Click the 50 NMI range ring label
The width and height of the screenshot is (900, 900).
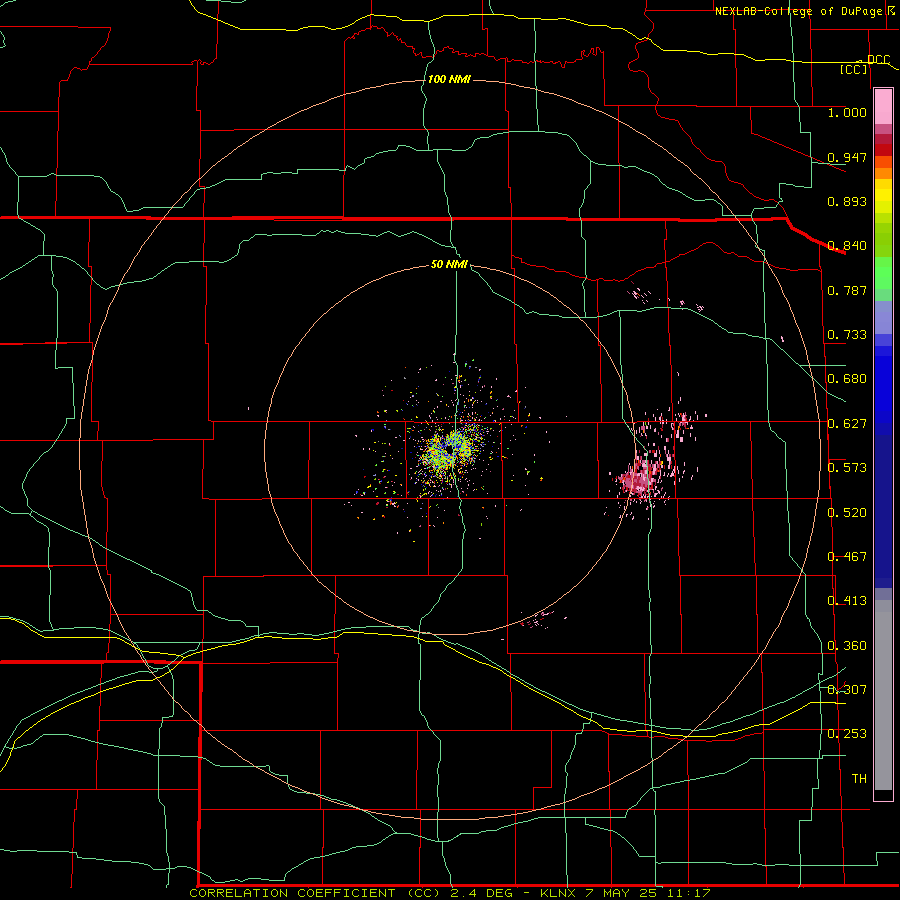click(x=449, y=264)
